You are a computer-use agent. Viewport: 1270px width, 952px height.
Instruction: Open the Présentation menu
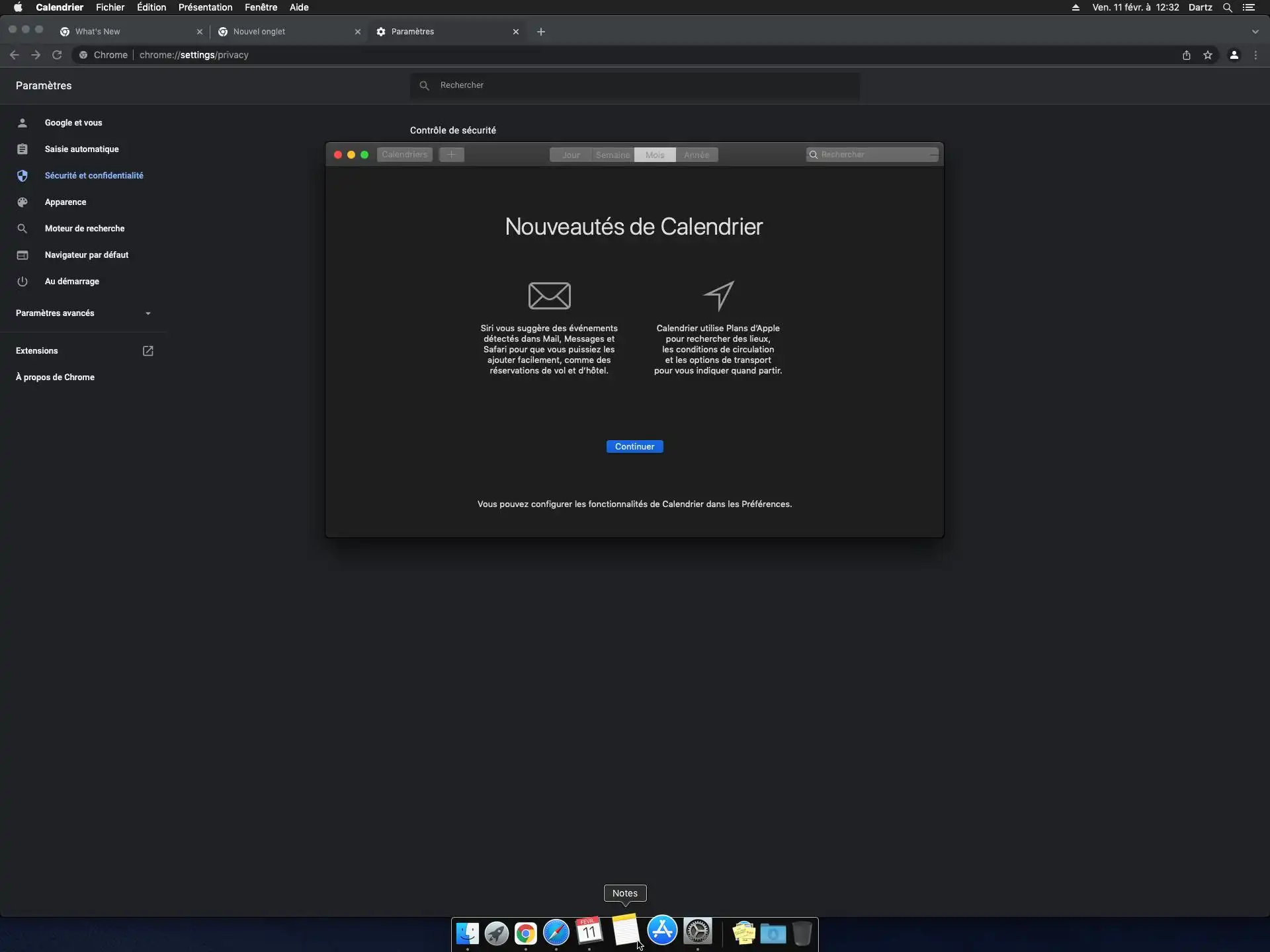205,7
